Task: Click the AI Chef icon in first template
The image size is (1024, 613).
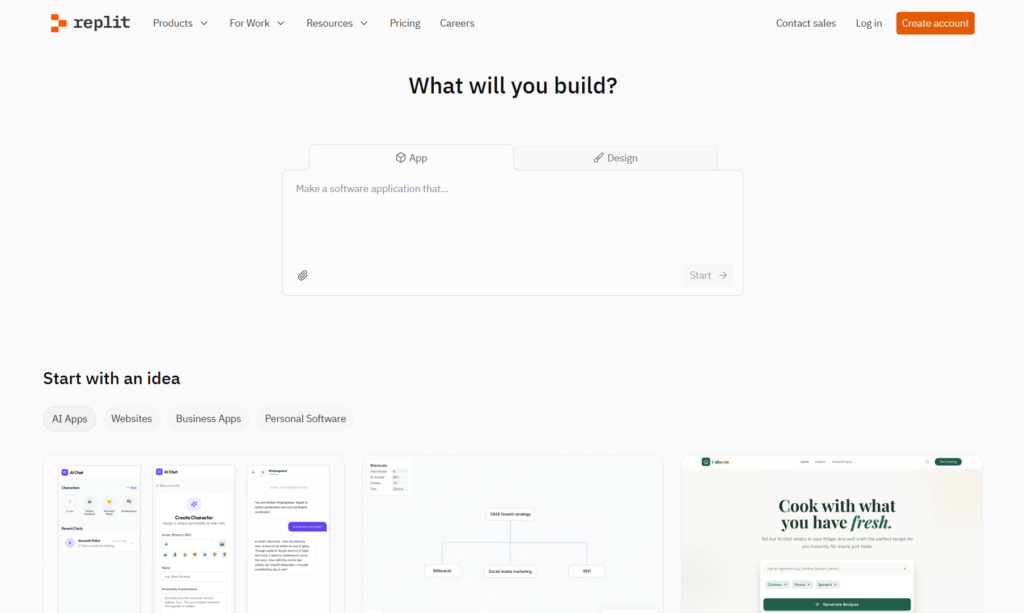Action: click(x=65, y=472)
